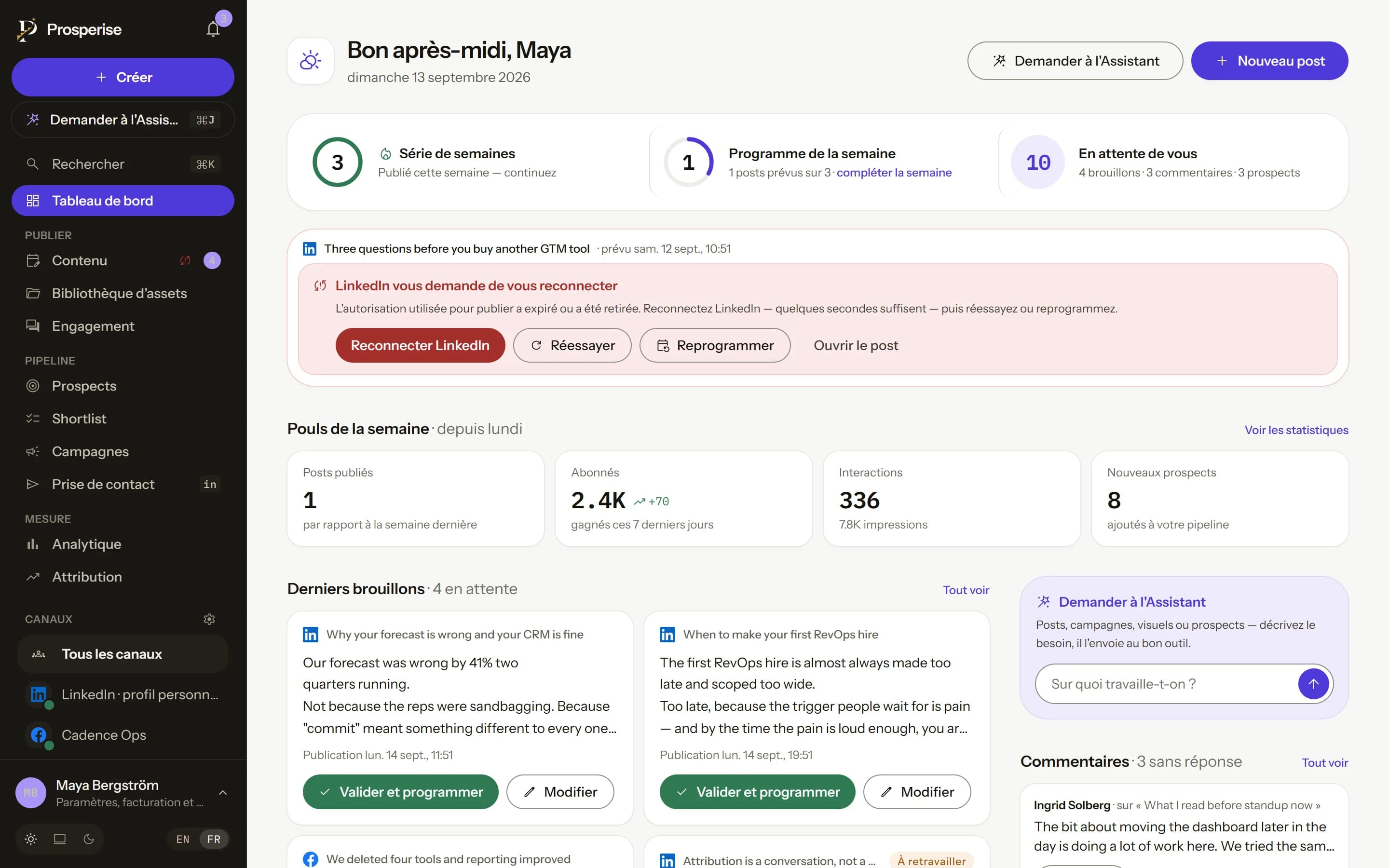Click LinkedIn icon on forecast draft
The image size is (1389, 868).
coord(311,634)
